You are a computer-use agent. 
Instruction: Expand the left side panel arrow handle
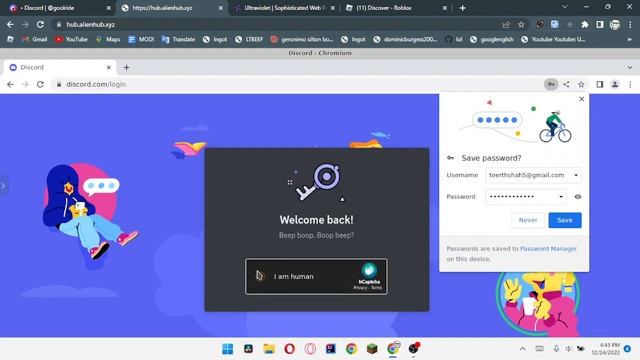pos(3,186)
